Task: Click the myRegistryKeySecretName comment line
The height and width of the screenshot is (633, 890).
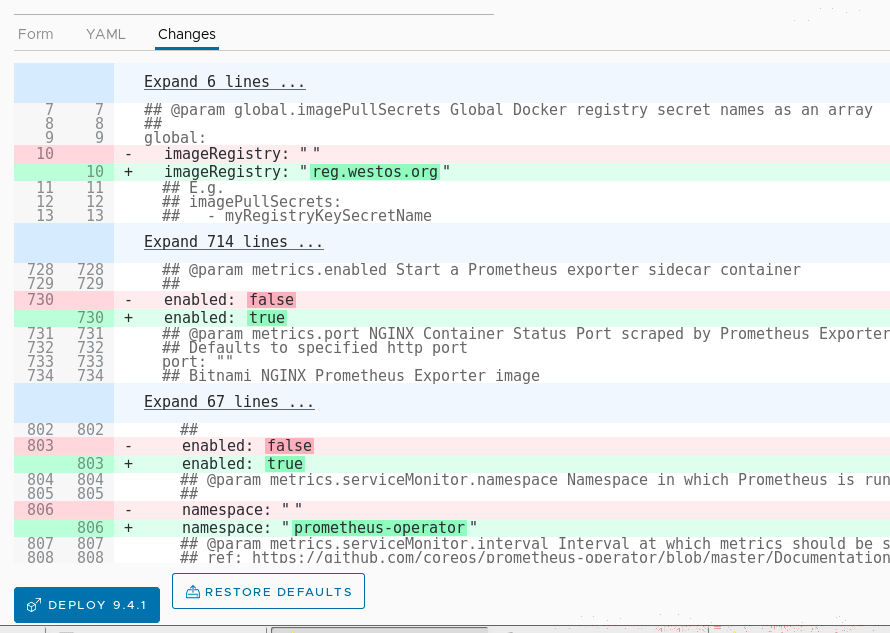Action: [297, 216]
